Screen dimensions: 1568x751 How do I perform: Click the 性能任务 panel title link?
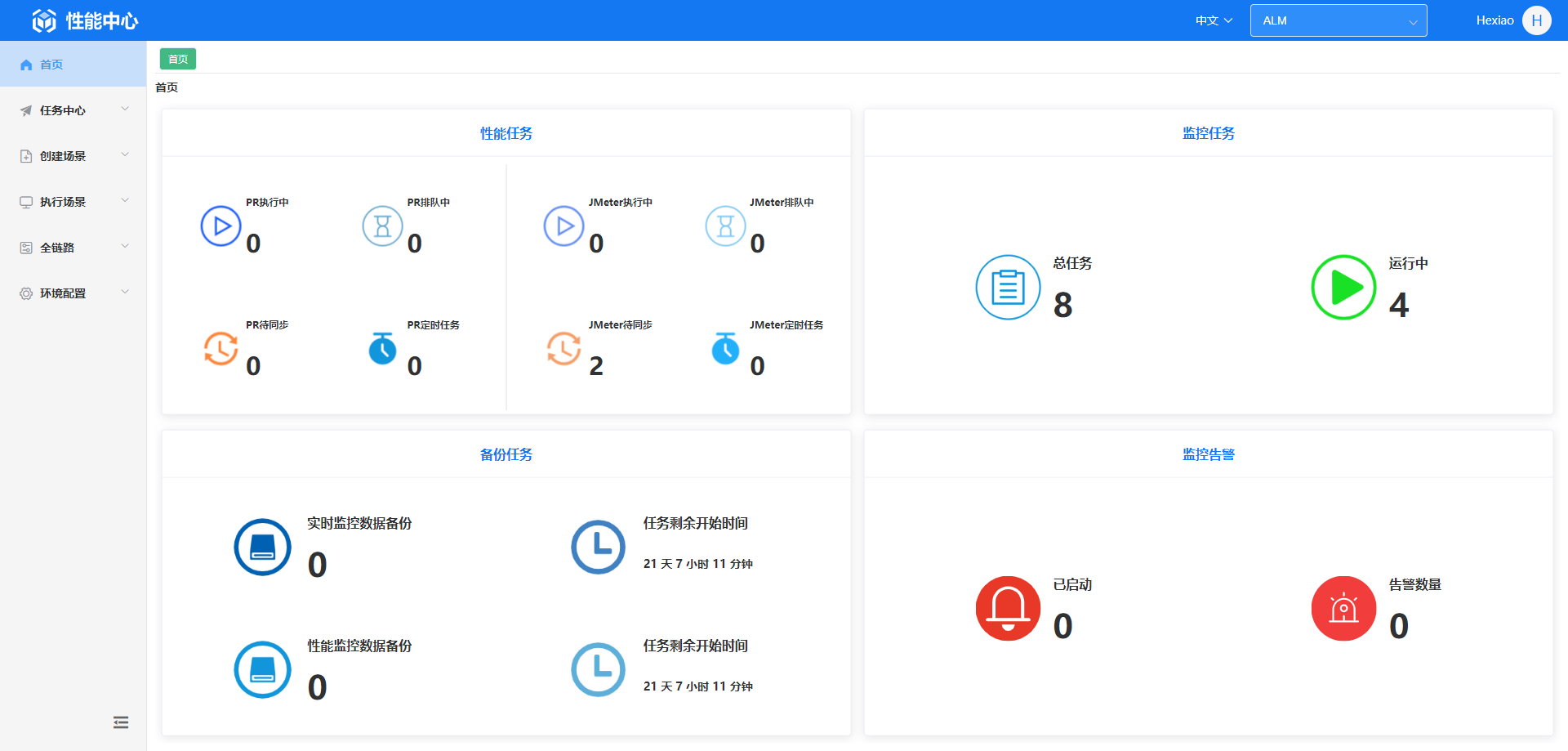pos(506,133)
